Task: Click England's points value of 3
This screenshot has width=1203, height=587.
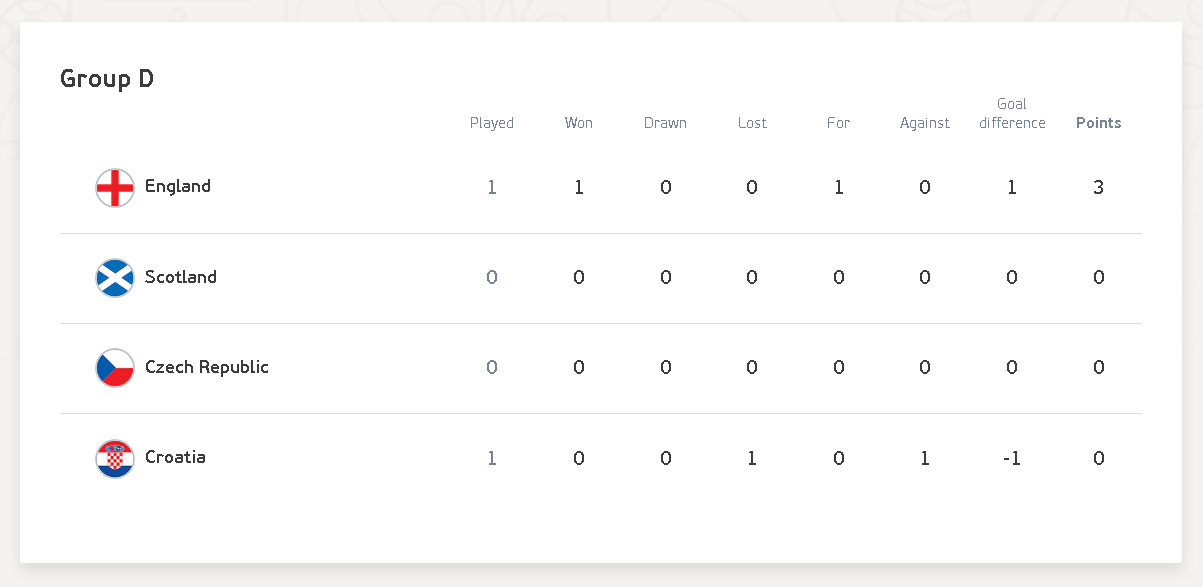Action: (1099, 187)
